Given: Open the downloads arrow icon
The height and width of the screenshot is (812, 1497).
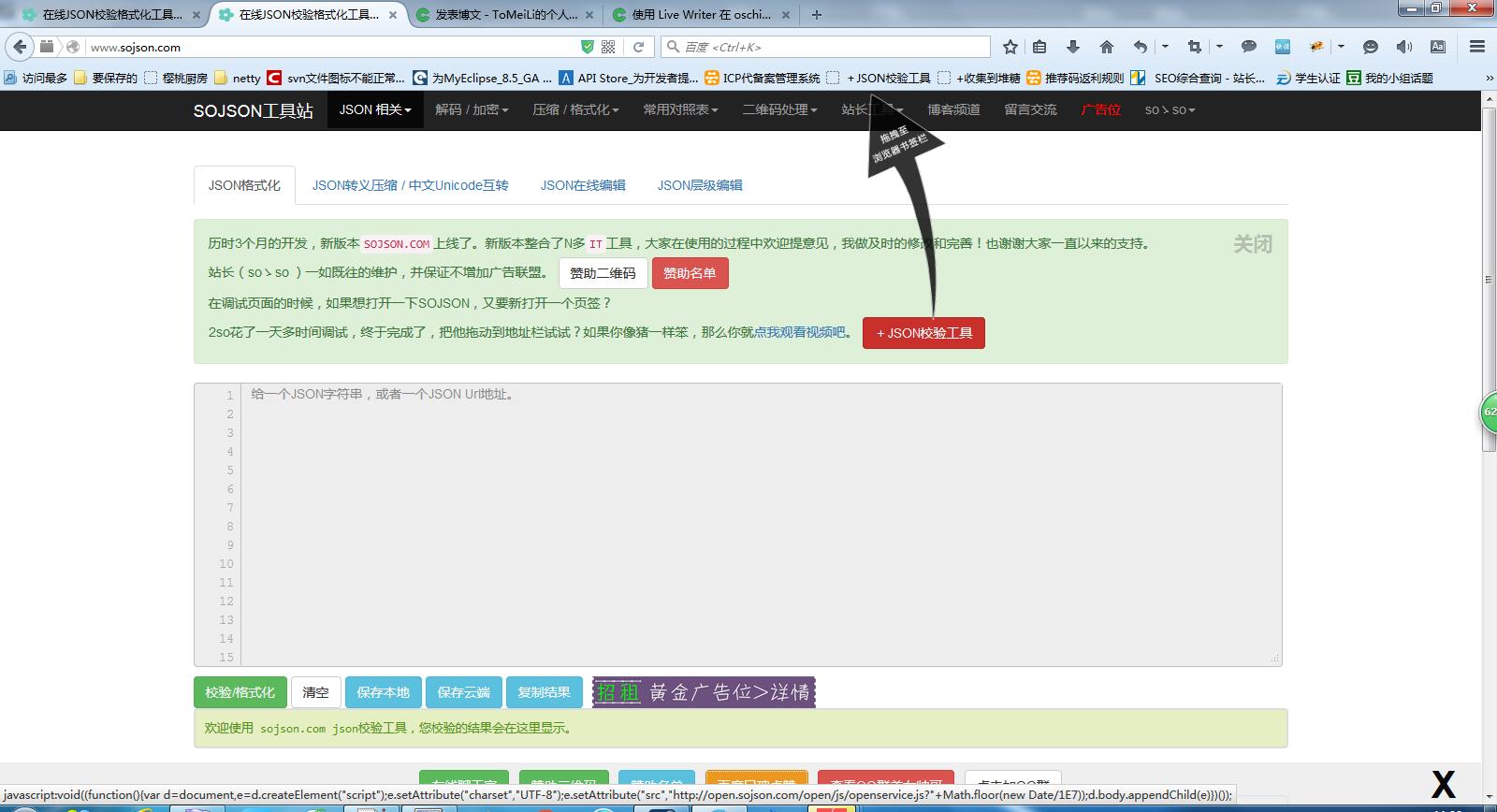Looking at the screenshot, I should point(1073,47).
